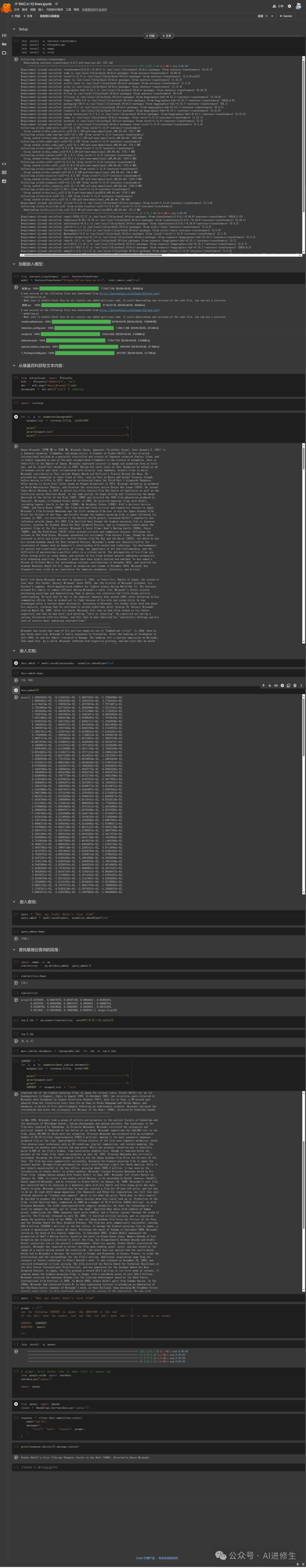
Task: Open the secrets key sidebar panel
Action: click(4, 45)
